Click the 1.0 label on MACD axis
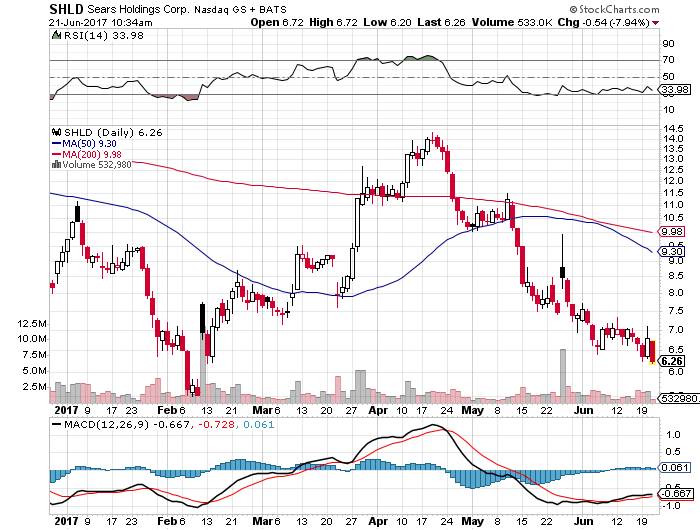The width and height of the screenshot is (700, 530). pyautogui.click(x=673, y=434)
